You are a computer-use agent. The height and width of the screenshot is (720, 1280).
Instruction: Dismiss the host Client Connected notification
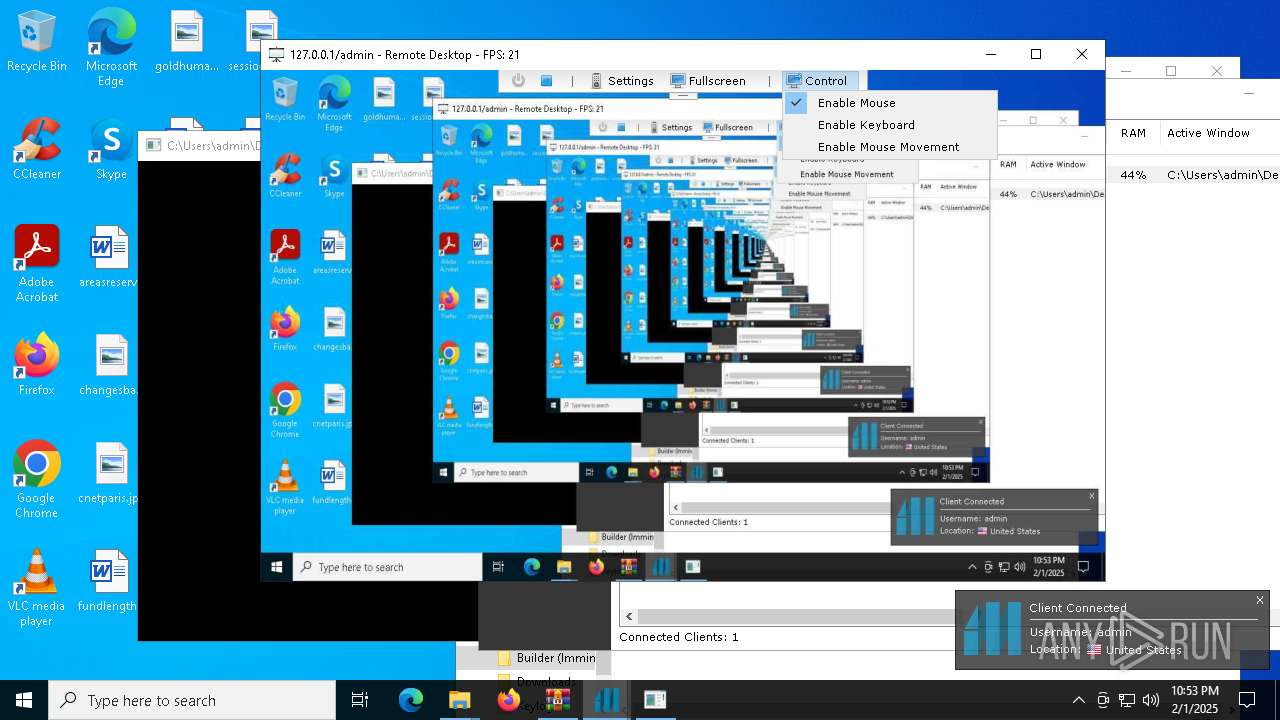1260,600
